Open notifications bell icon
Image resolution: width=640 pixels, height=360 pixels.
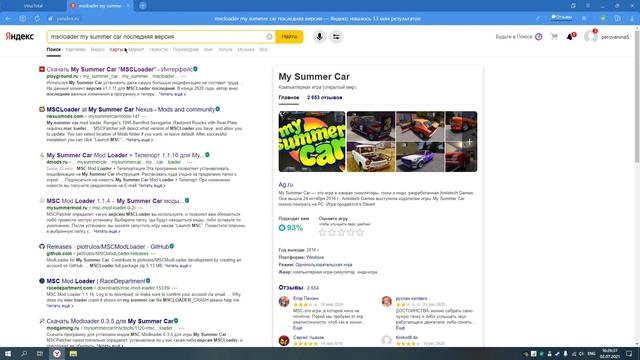point(570,37)
